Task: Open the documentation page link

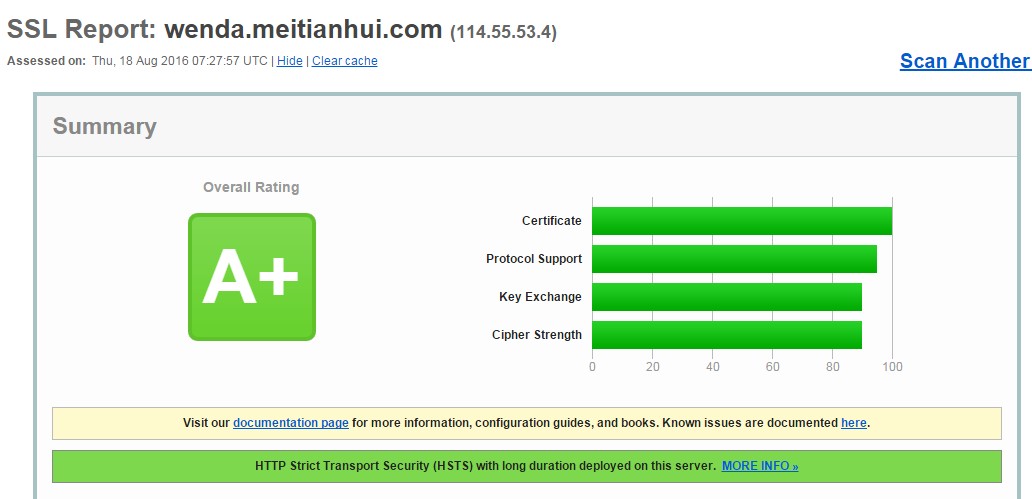Action: pos(291,423)
